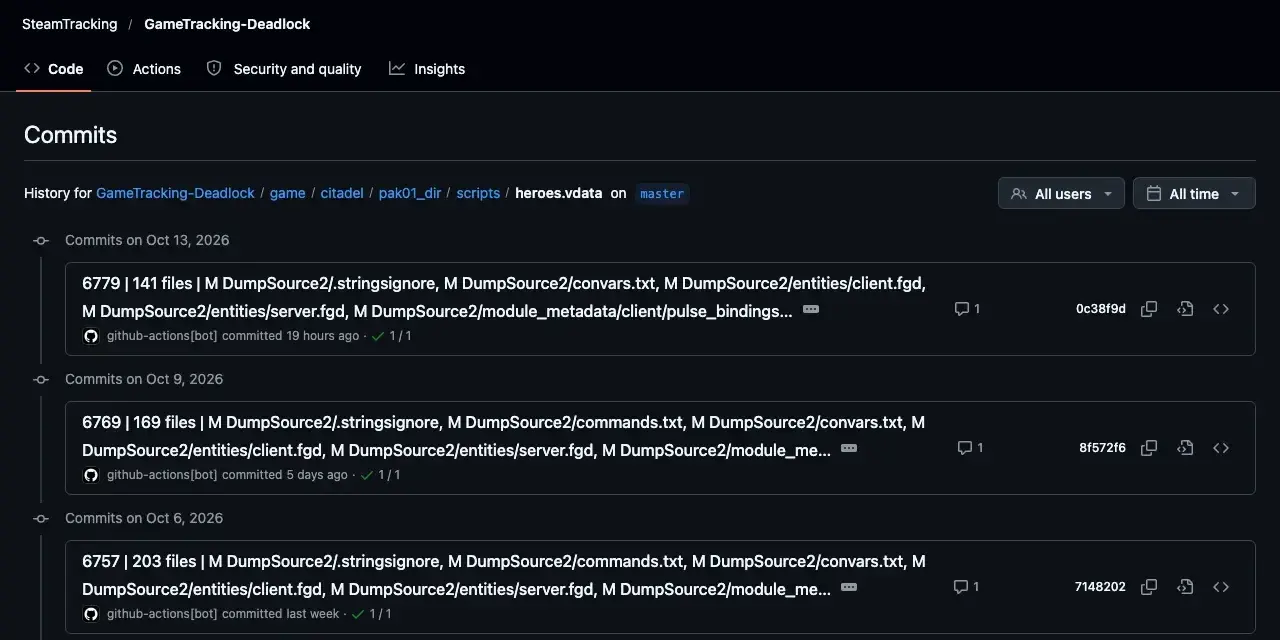The width and height of the screenshot is (1280, 640).
Task: Show check status for commit 7148202
Action: pos(371,614)
